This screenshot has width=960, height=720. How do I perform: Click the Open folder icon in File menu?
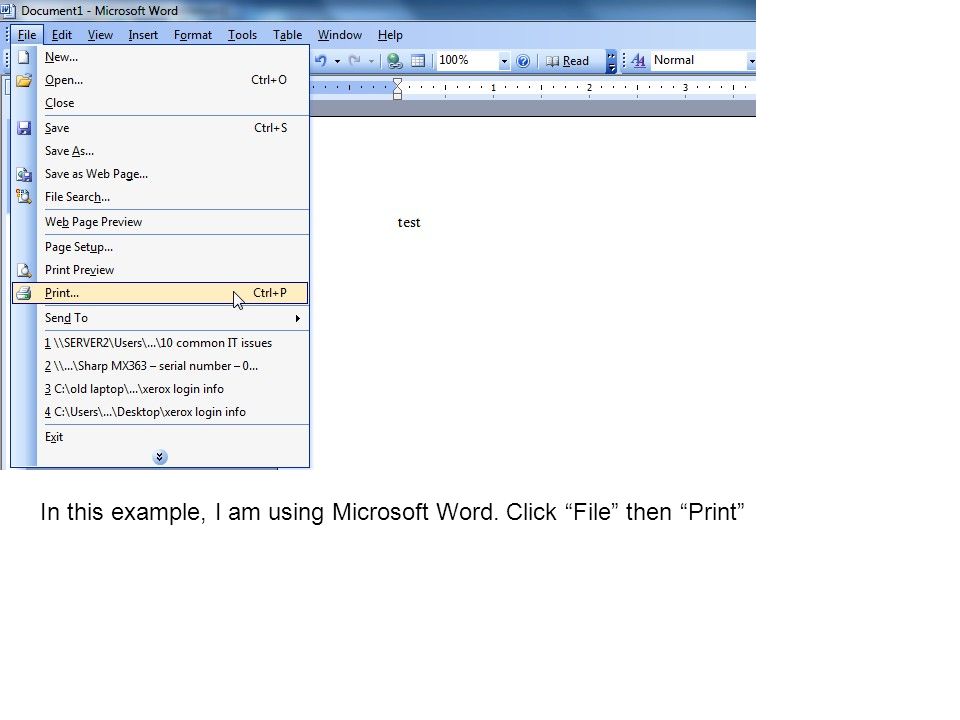point(24,80)
